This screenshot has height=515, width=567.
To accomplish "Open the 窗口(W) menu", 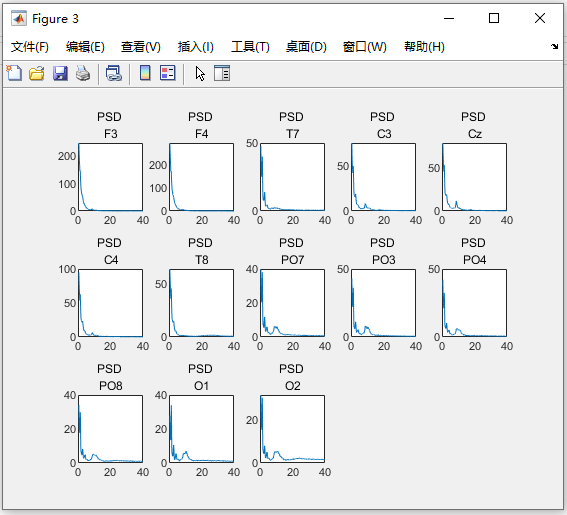I will point(364,47).
